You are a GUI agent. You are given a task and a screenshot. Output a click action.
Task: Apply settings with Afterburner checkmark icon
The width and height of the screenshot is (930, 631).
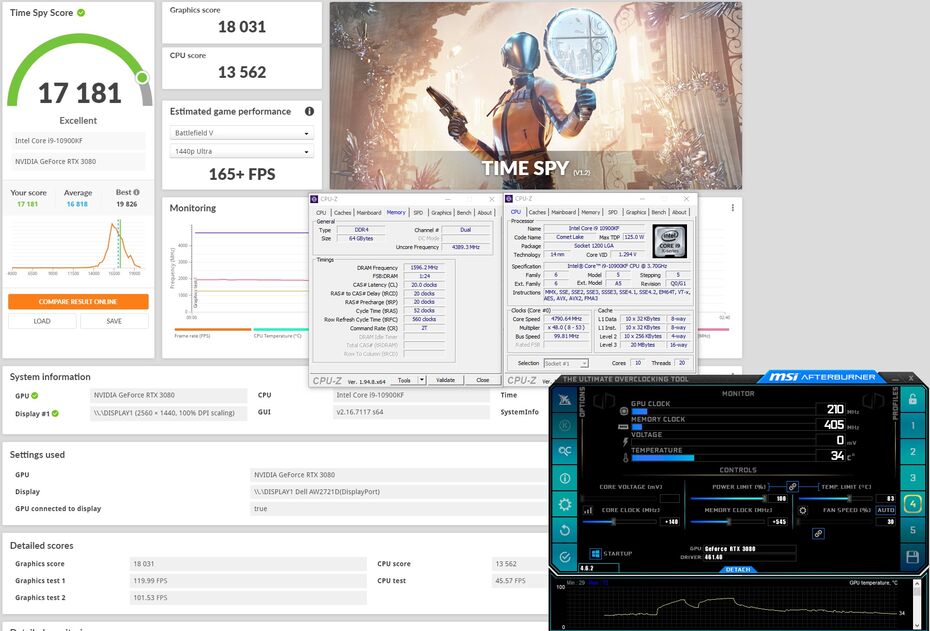pos(565,557)
